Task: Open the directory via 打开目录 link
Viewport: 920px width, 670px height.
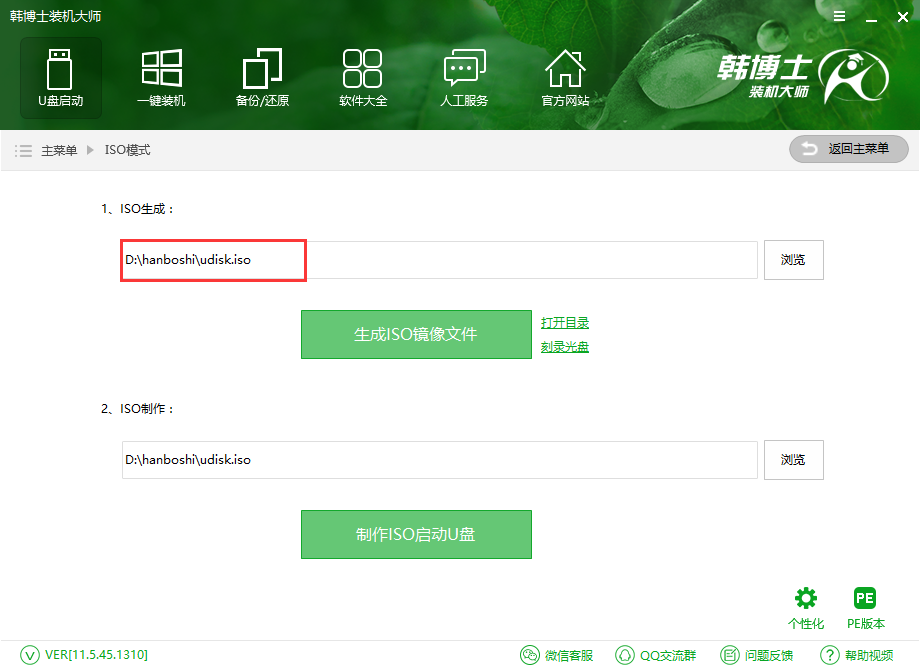Action: click(564, 322)
